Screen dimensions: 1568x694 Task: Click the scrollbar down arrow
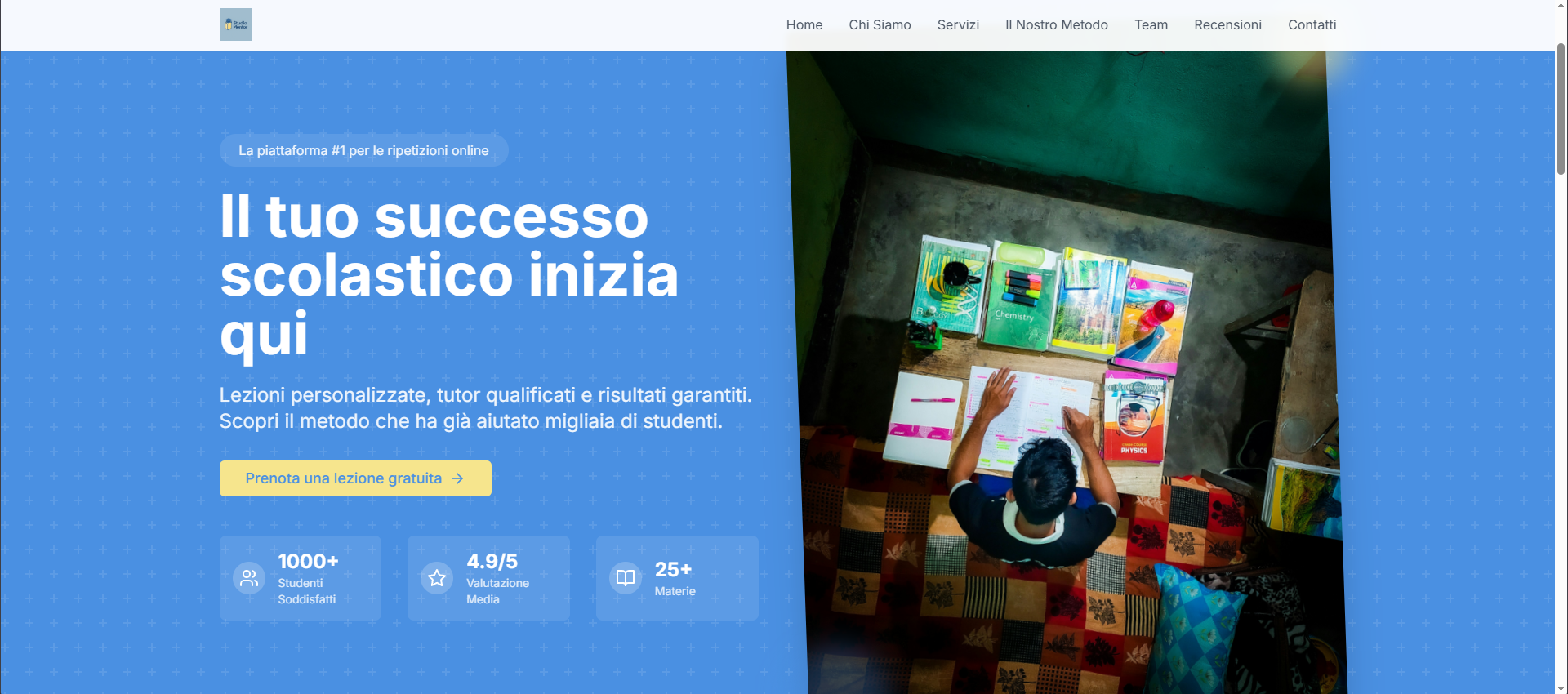(1561, 688)
